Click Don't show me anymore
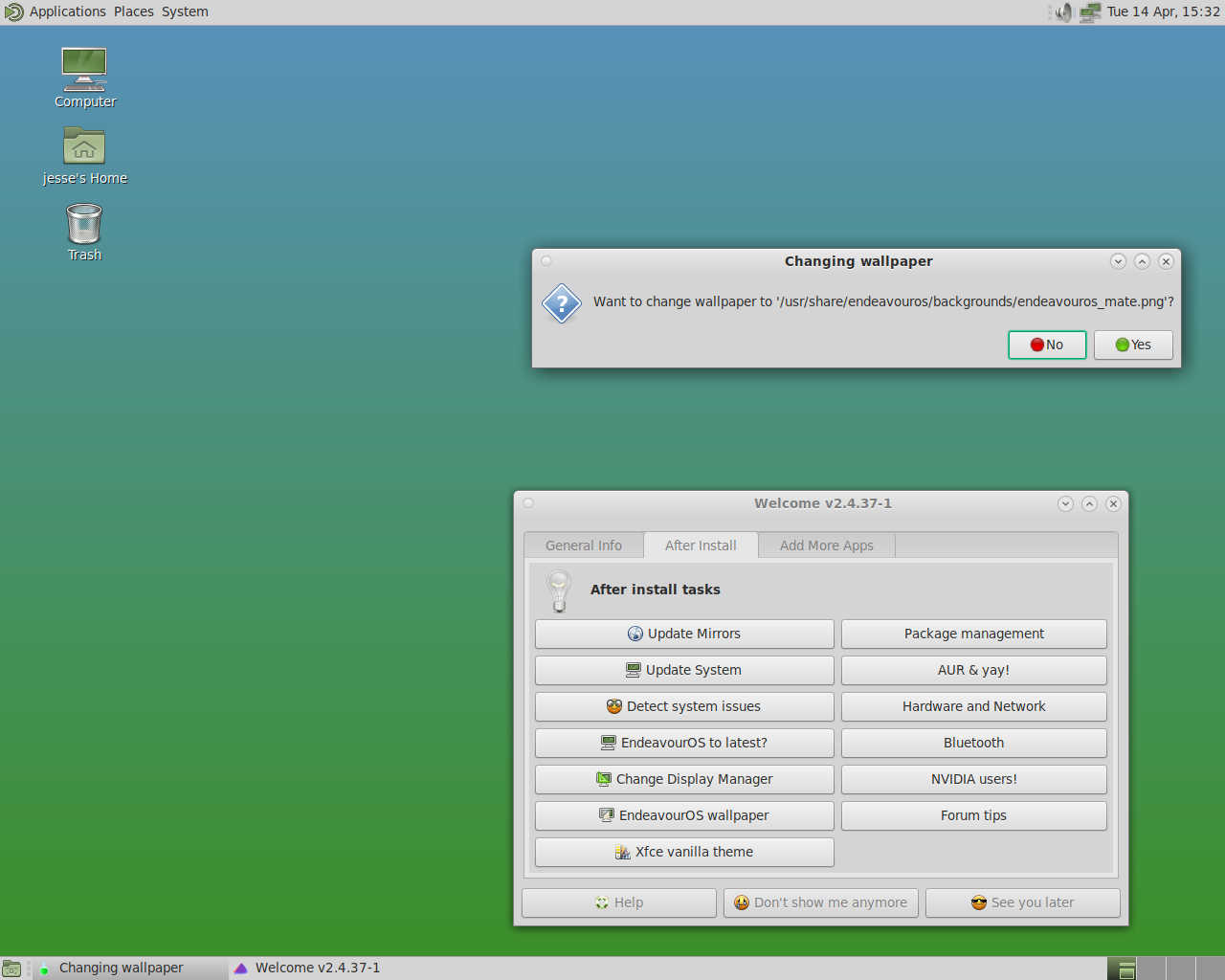This screenshot has height=980, width=1225. click(821, 902)
